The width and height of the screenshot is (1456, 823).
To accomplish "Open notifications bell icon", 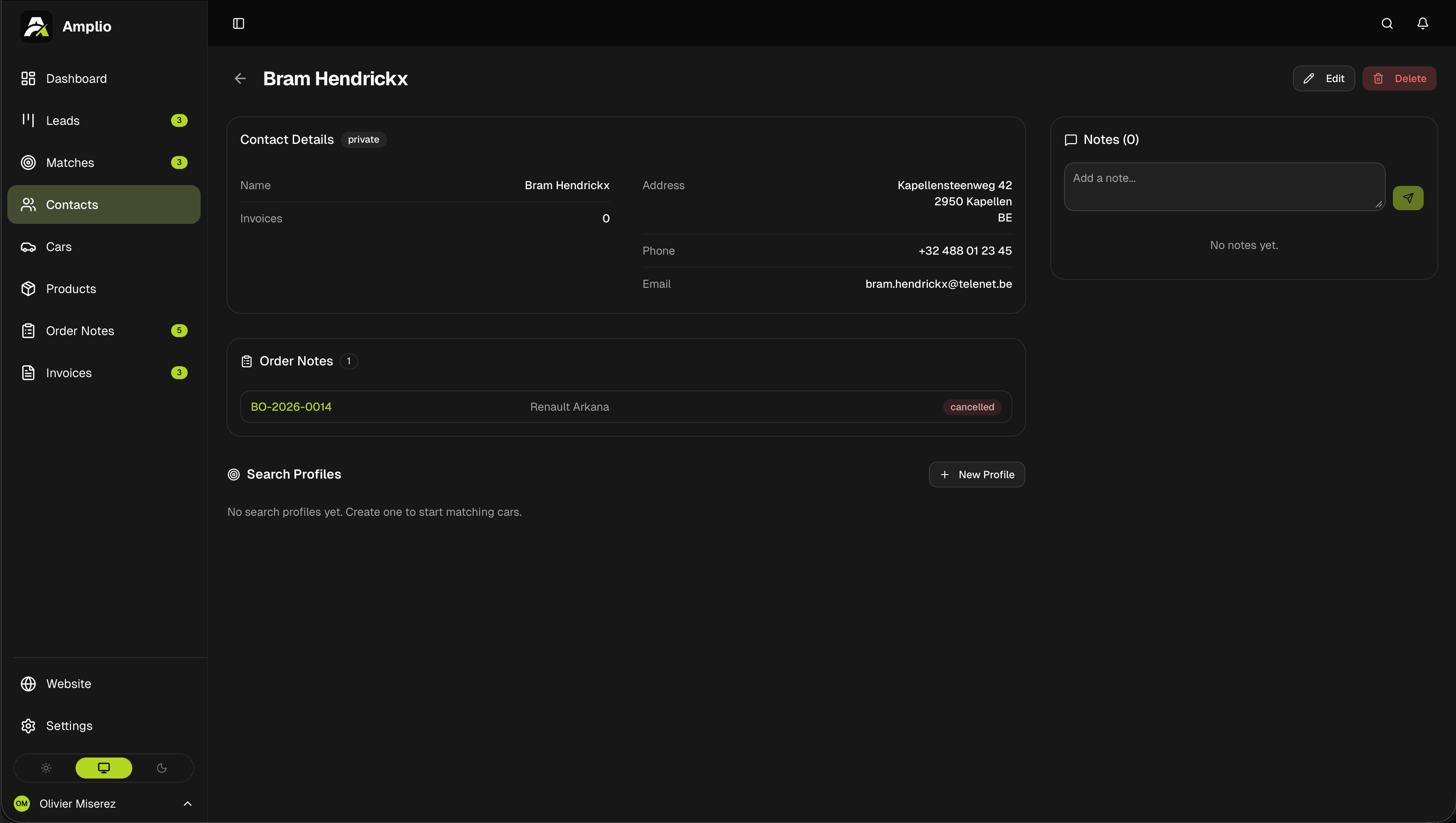I will tap(1423, 23).
